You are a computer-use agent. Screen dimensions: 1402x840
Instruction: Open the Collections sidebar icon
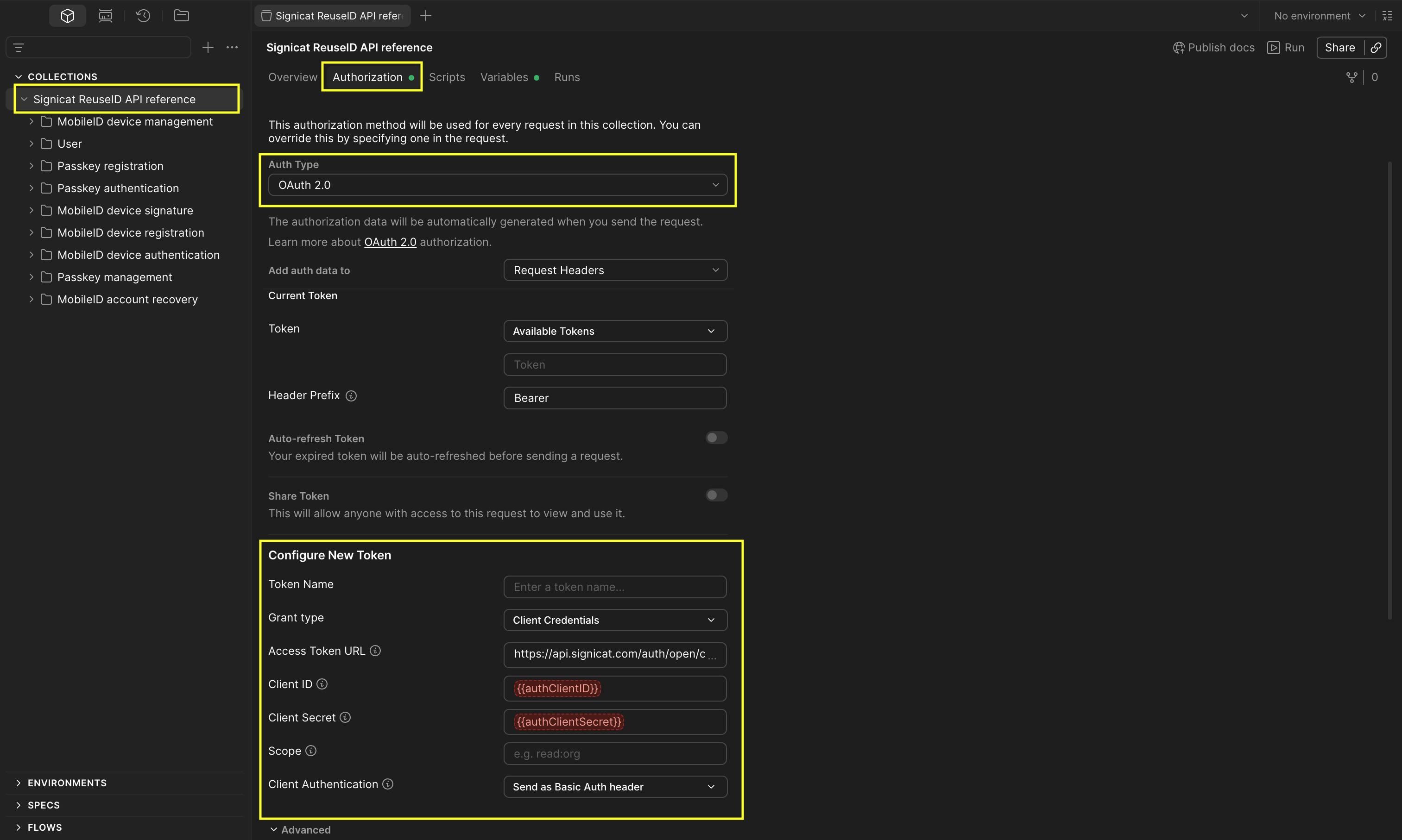tap(67, 16)
